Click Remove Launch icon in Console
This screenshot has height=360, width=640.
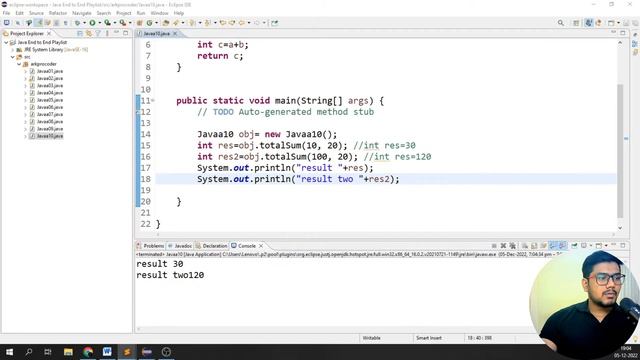(503, 246)
